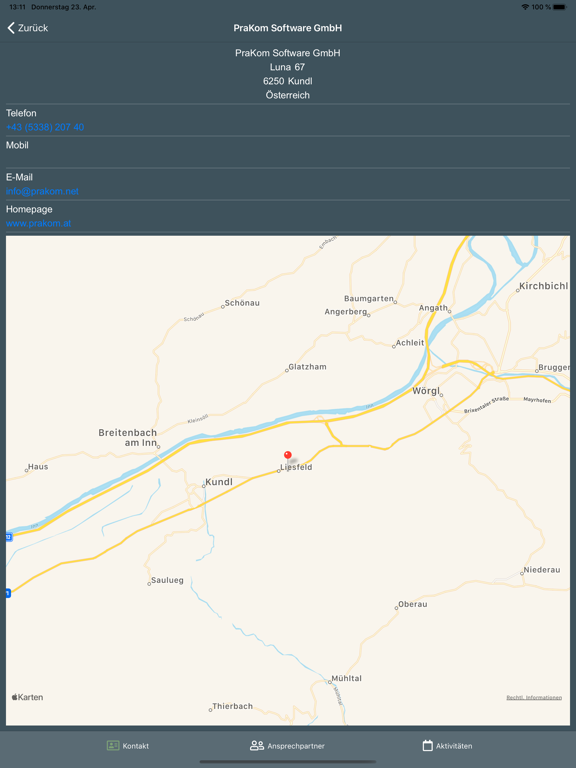Tap Achleit label on the map

[x=410, y=343]
